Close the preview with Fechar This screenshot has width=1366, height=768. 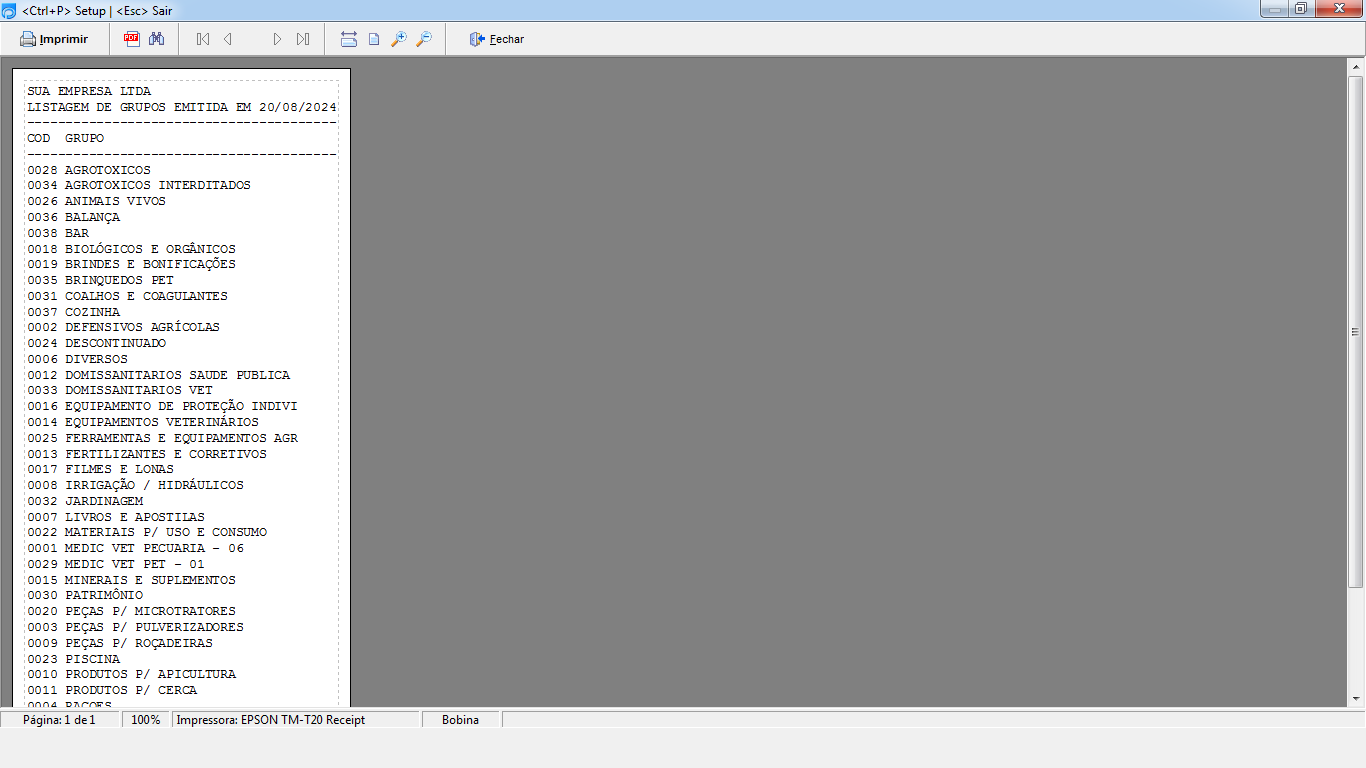click(x=497, y=39)
